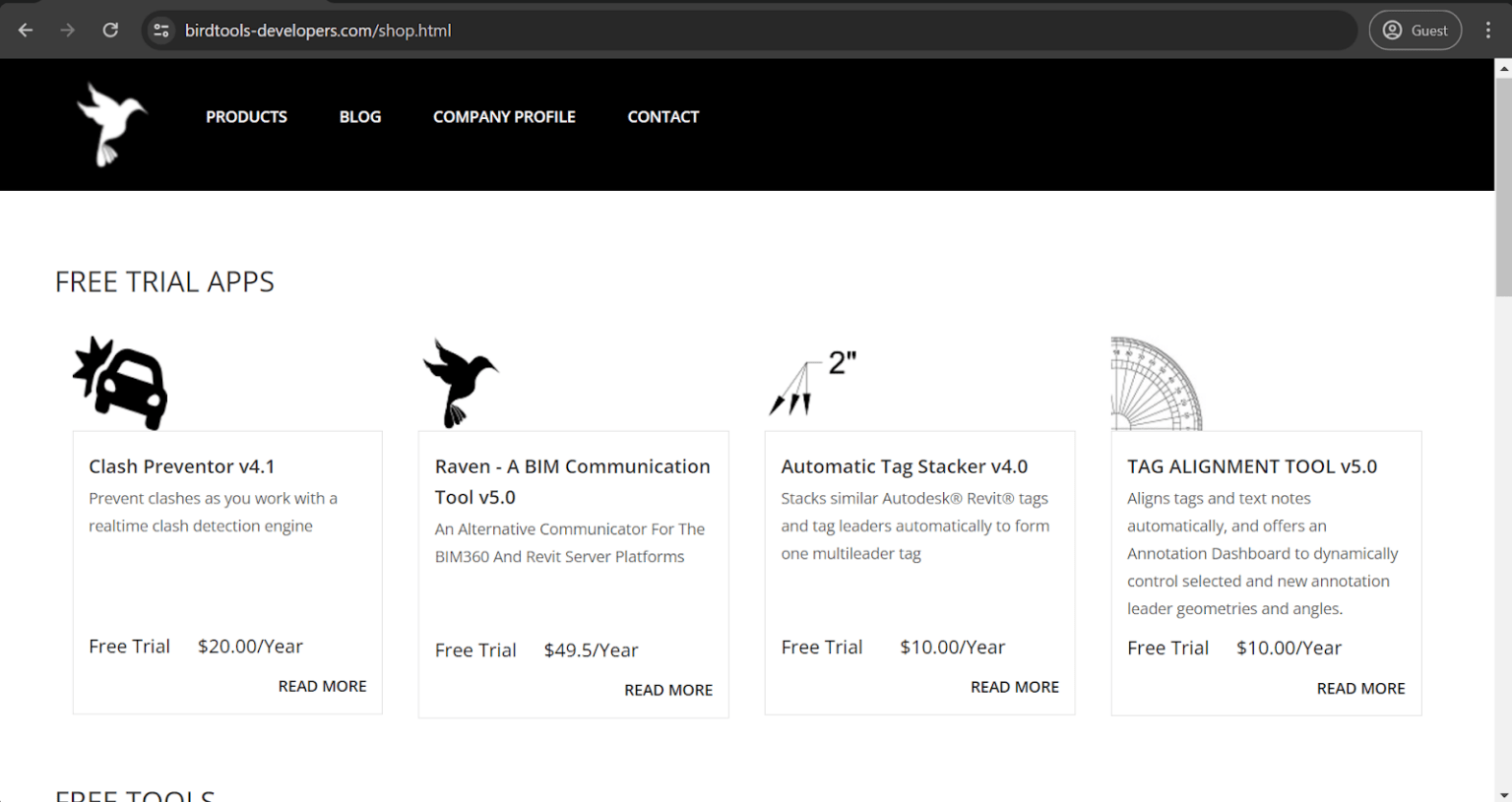Click the site information icon in address bar
Screen dimensions: 1512x802
tap(159, 30)
